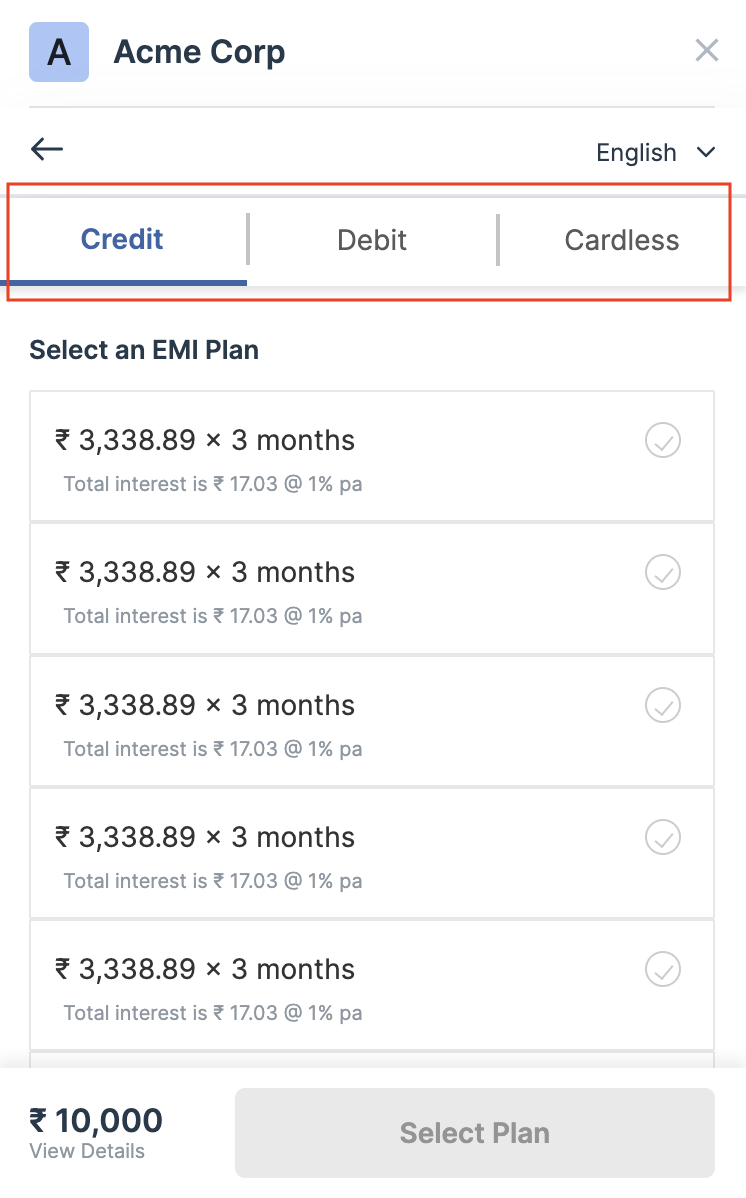Click the Select Plan button

(x=474, y=1132)
